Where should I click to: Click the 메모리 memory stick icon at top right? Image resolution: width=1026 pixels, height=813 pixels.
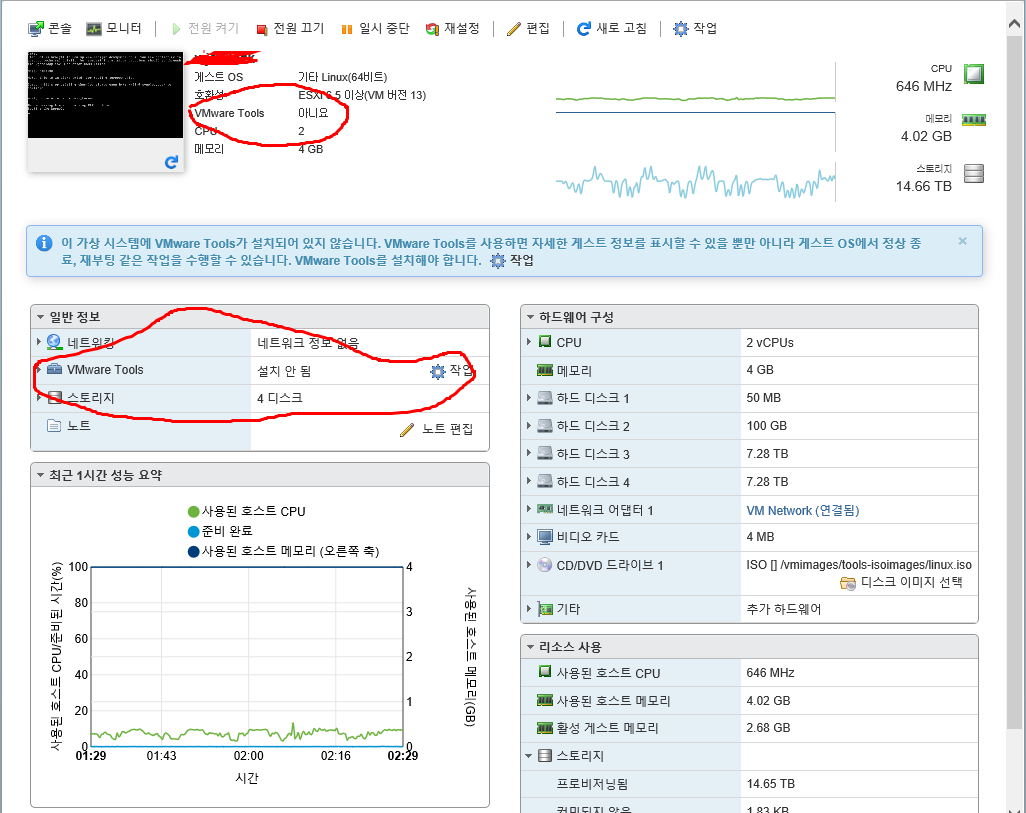click(974, 120)
